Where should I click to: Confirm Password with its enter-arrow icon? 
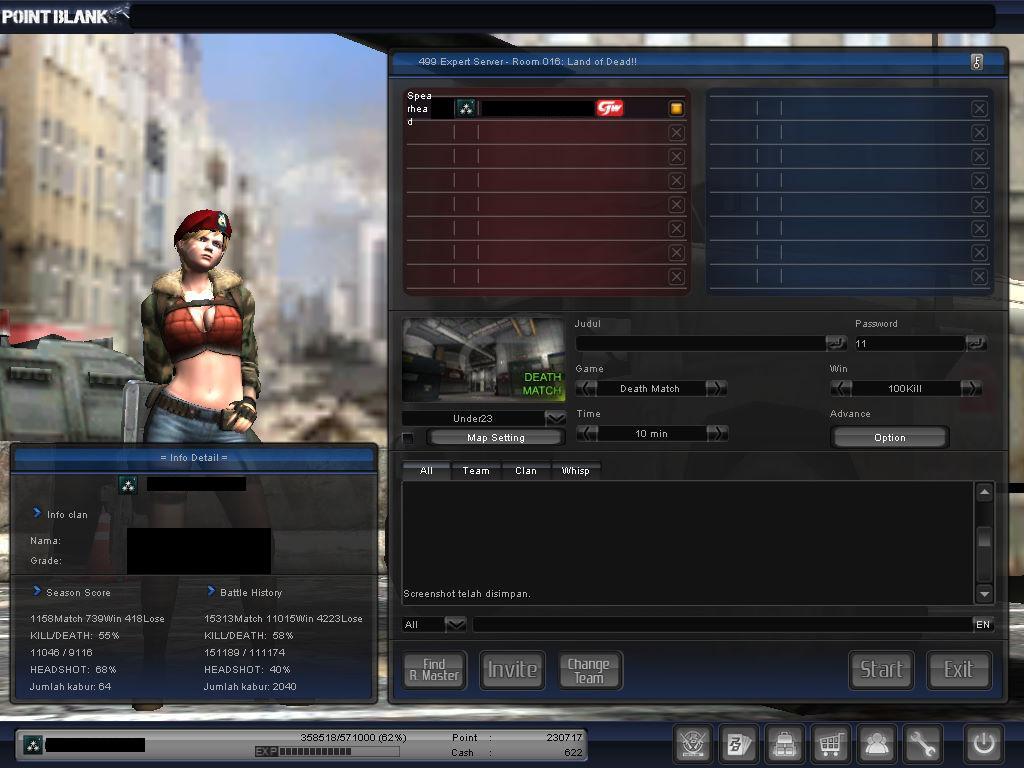[976, 343]
